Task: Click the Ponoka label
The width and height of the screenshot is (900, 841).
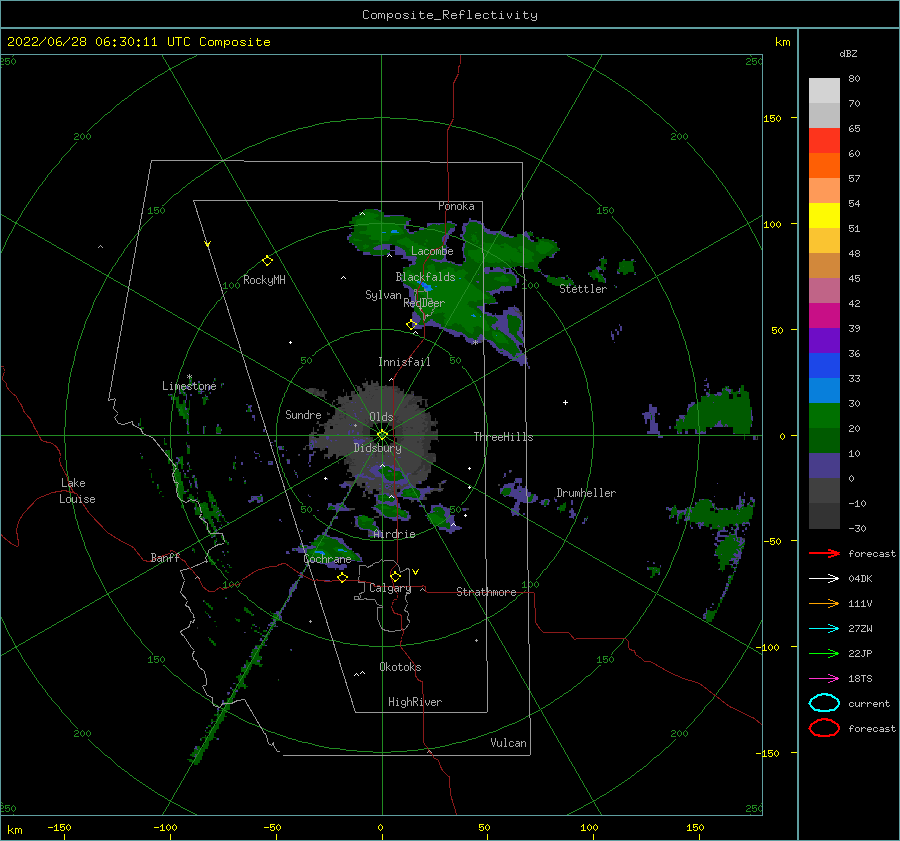Action: pyautogui.click(x=456, y=206)
